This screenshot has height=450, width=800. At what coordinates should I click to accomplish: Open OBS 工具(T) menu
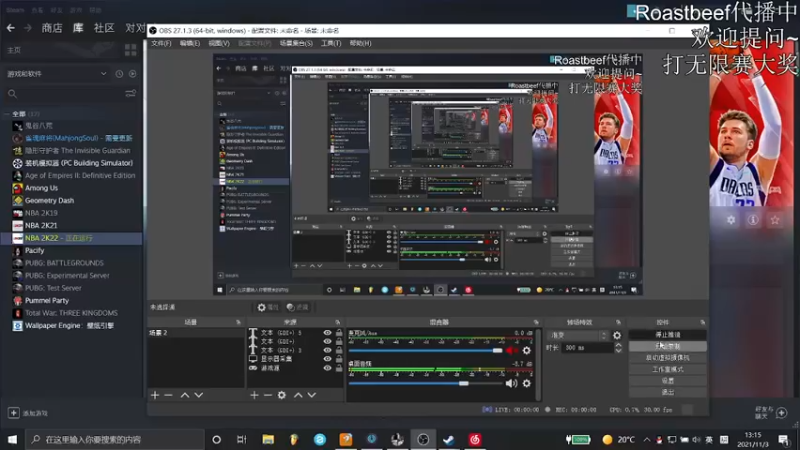pos(331,43)
